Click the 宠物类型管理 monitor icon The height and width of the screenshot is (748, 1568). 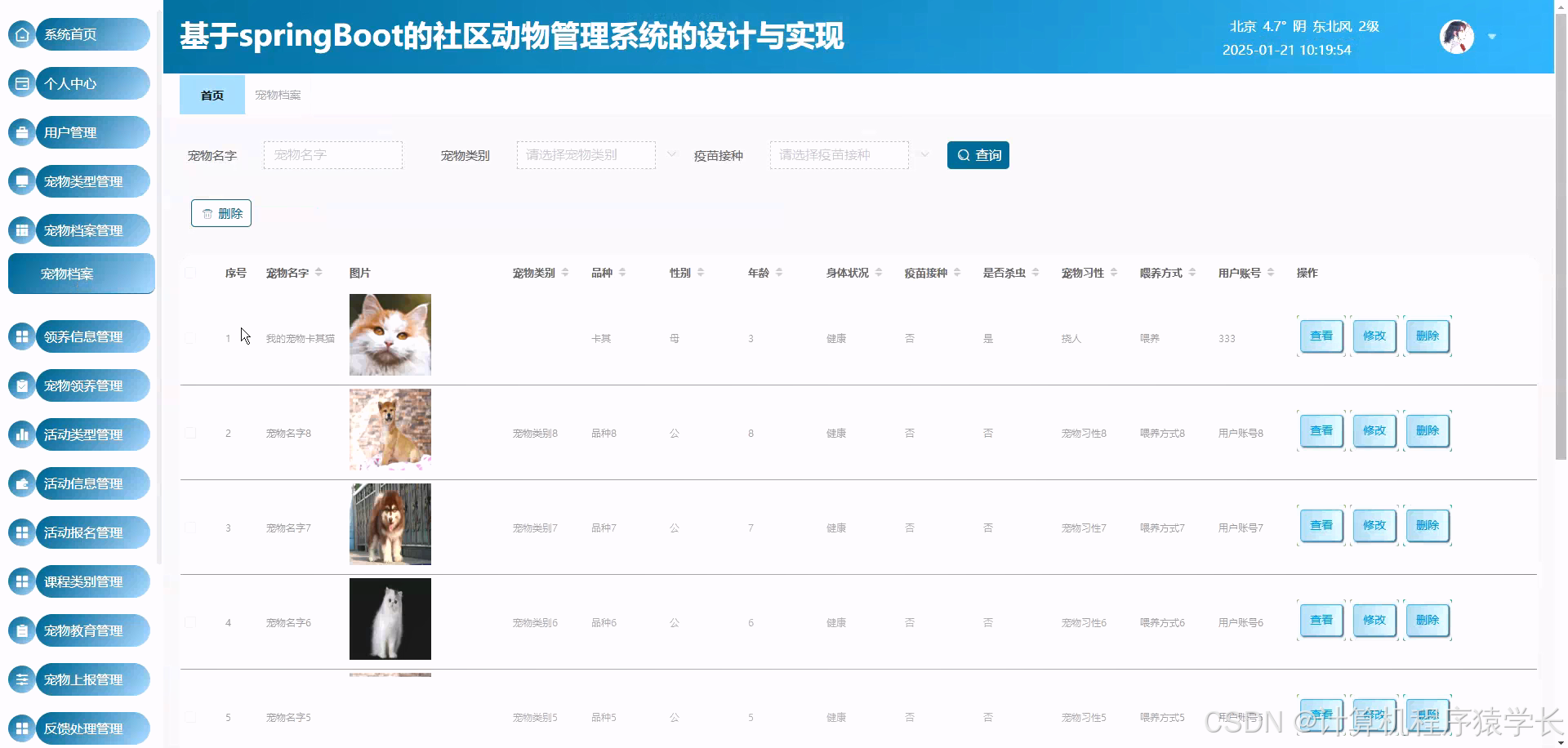tap(21, 181)
